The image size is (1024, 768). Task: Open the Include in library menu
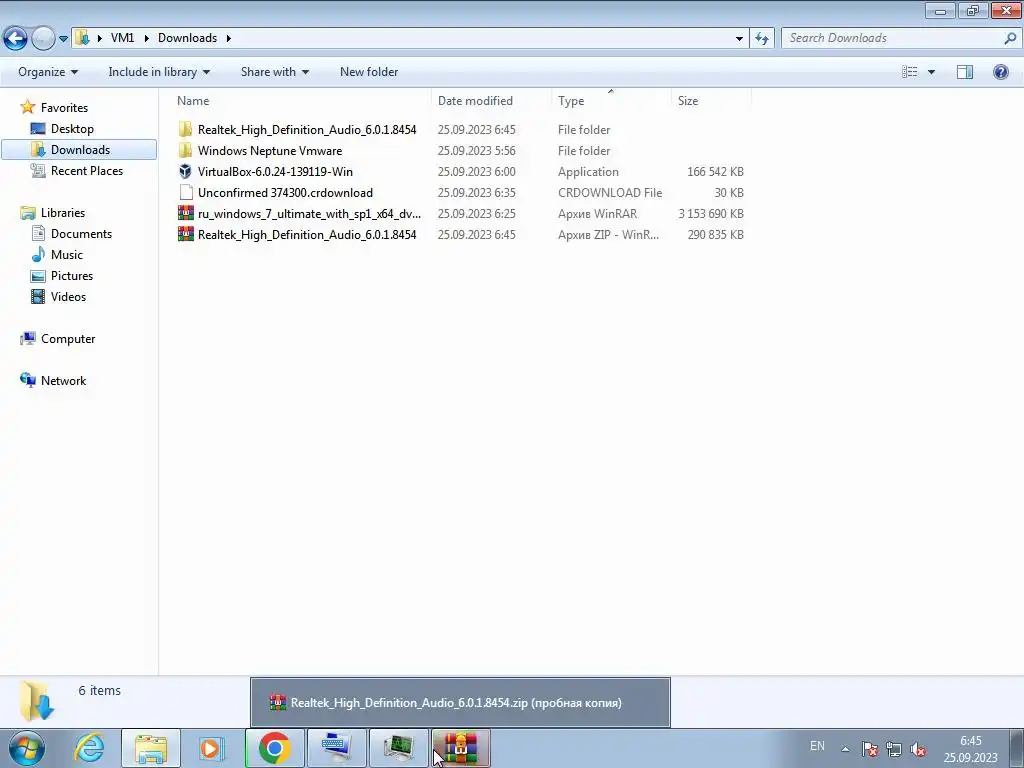(x=159, y=72)
